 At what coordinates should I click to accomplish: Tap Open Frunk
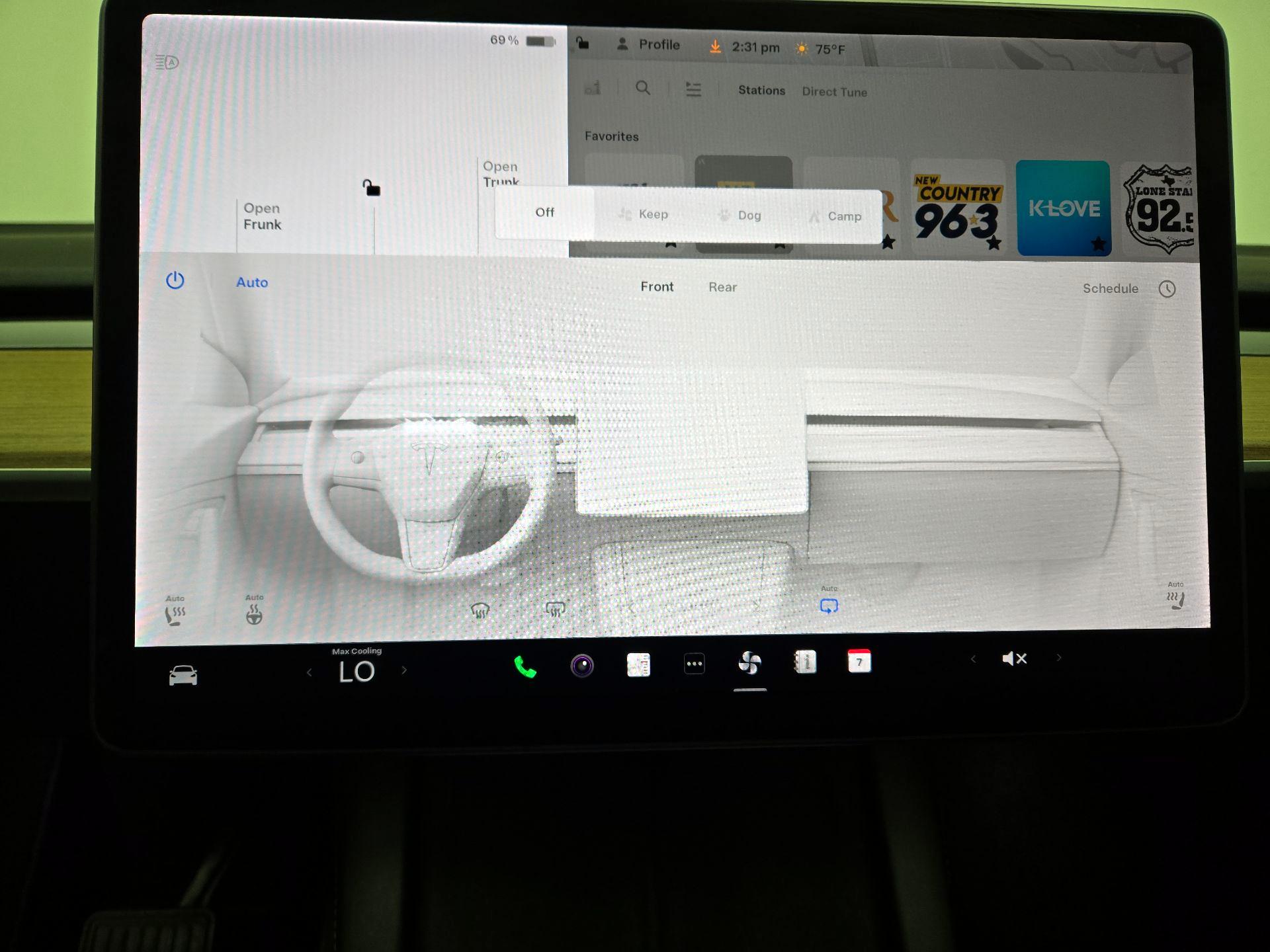(262, 216)
